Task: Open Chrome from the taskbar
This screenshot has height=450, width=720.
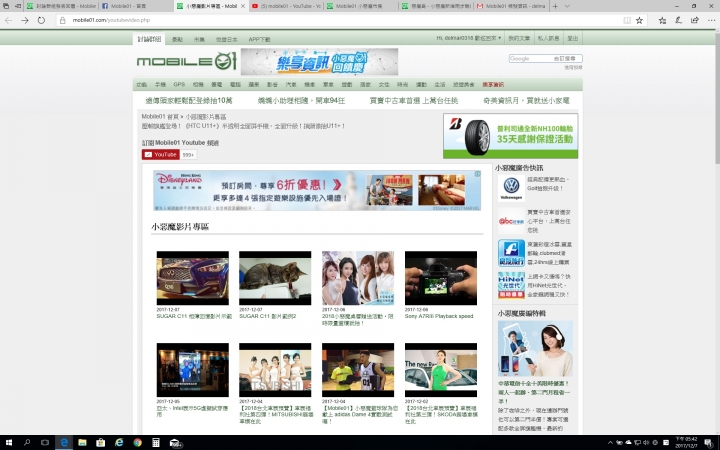Action: (137, 443)
